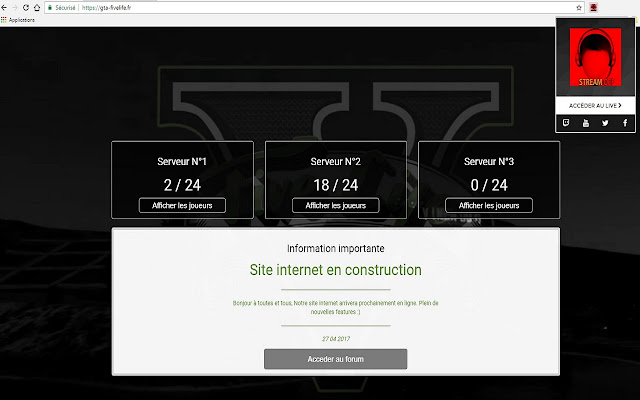
Task: Click the 2 / 24 player count
Action: tap(182, 185)
